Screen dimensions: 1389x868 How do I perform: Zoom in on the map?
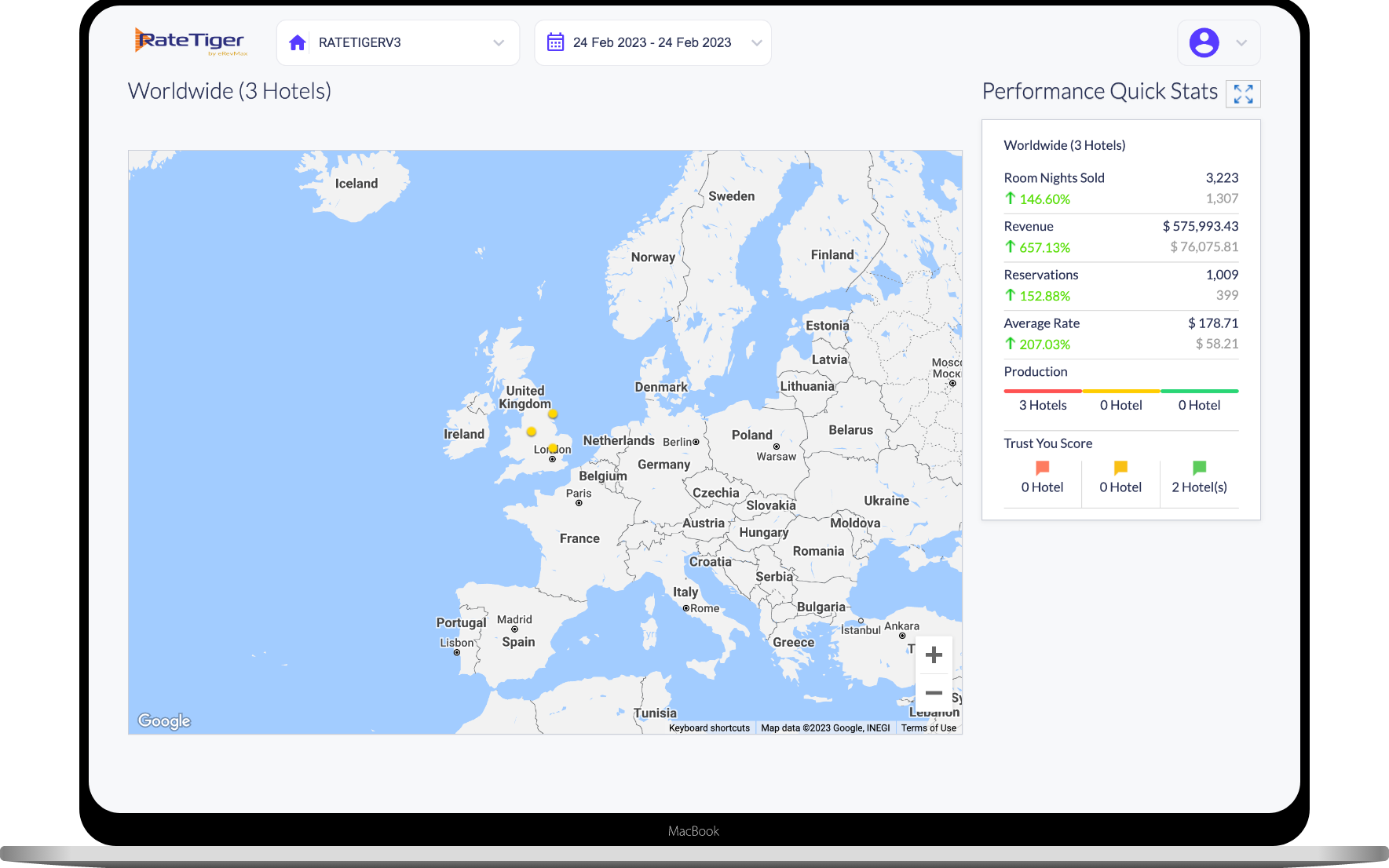pos(934,655)
